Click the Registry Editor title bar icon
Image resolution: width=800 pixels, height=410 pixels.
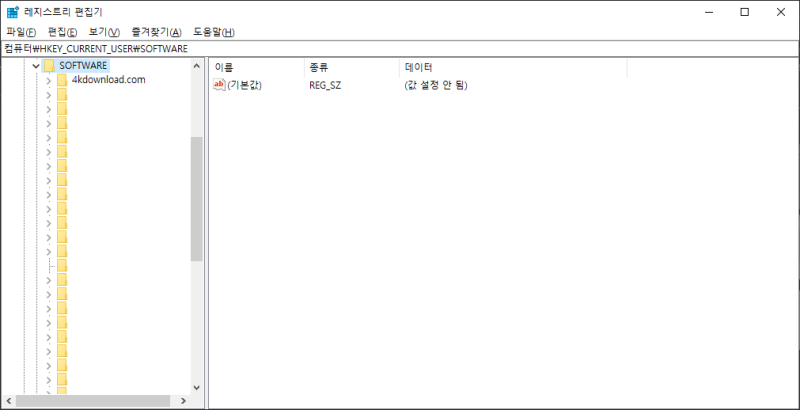[x=13, y=12]
